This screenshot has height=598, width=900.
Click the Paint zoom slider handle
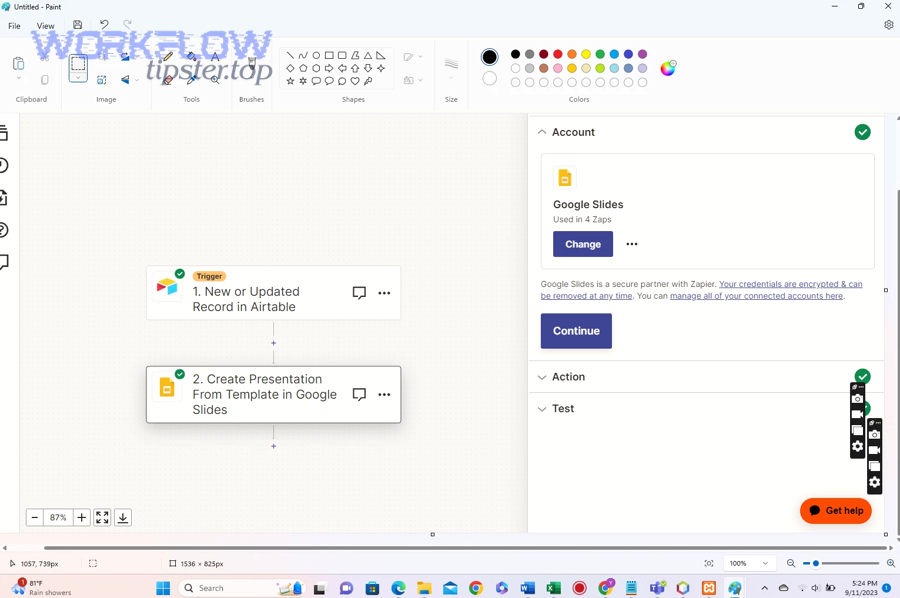(x=816, y=564)
